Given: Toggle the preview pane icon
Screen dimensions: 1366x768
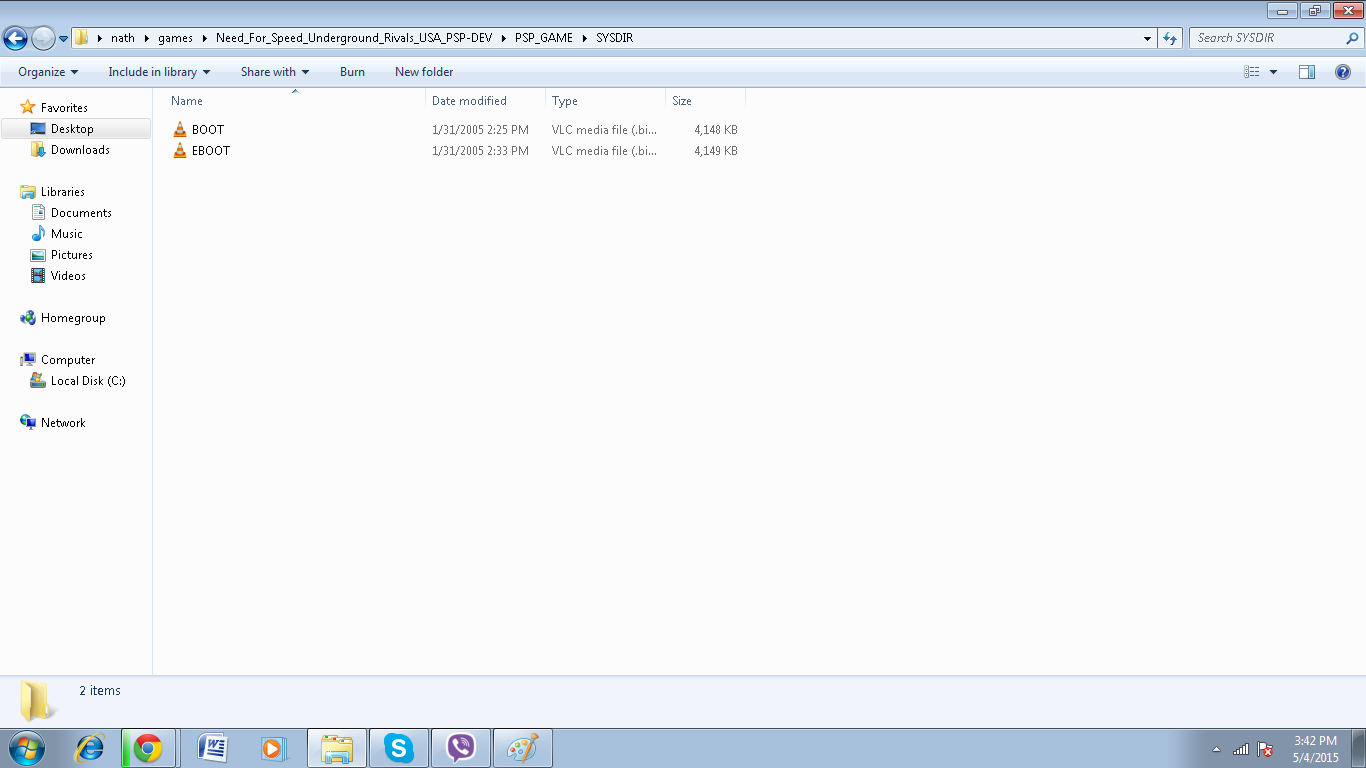Looking at the screenshot, I should pos(1307,72).
